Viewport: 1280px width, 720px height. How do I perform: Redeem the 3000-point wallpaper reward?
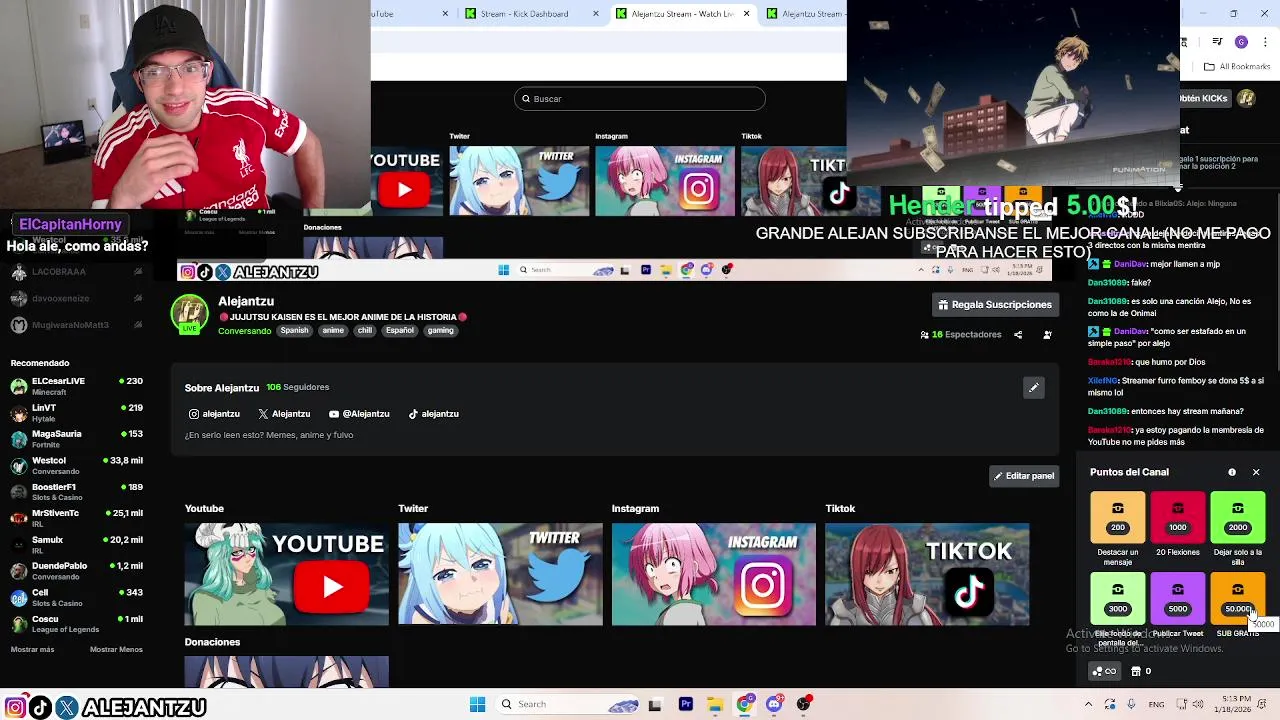coord(1117,598)
